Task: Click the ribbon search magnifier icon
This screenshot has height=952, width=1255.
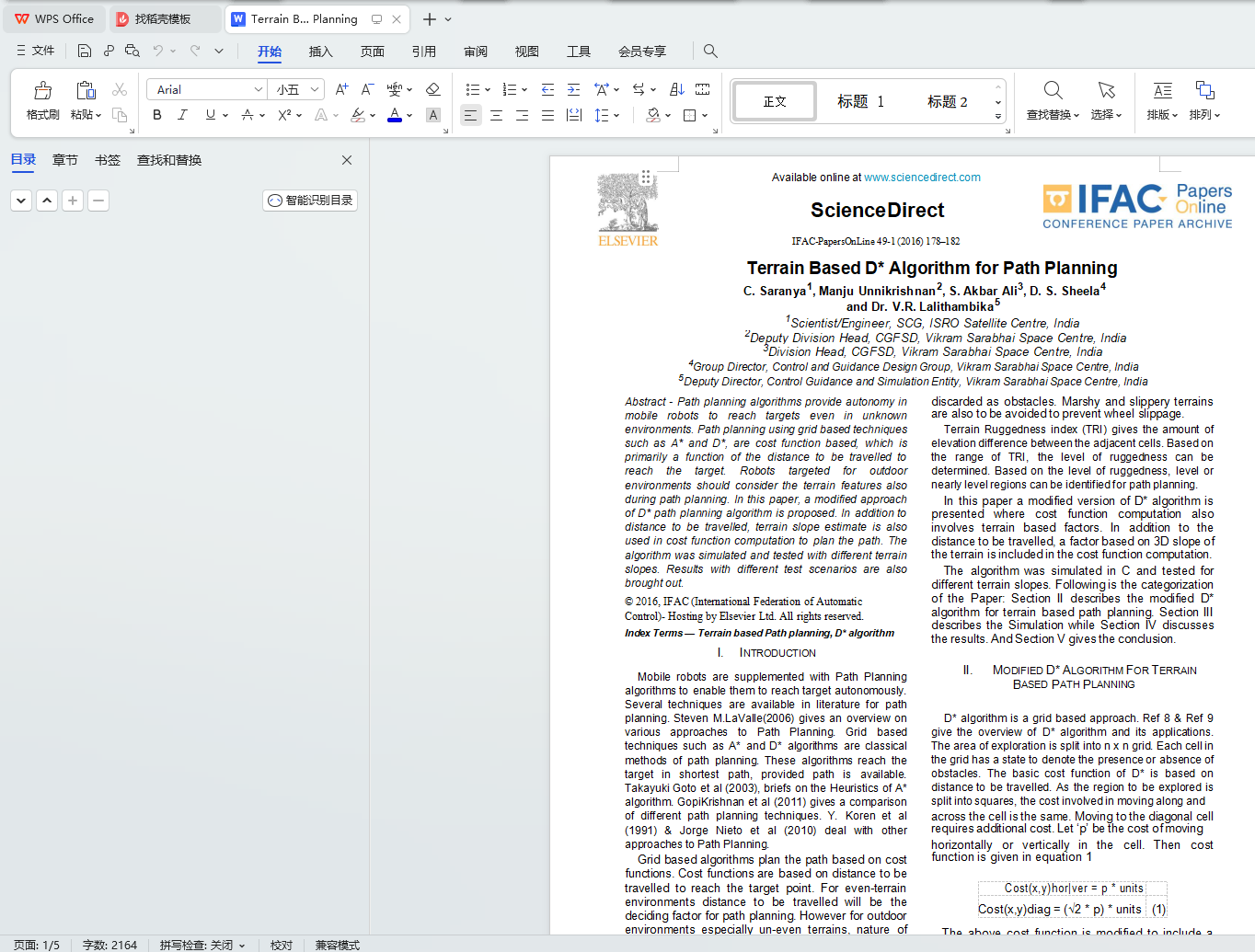Action: tap(710, 51)
